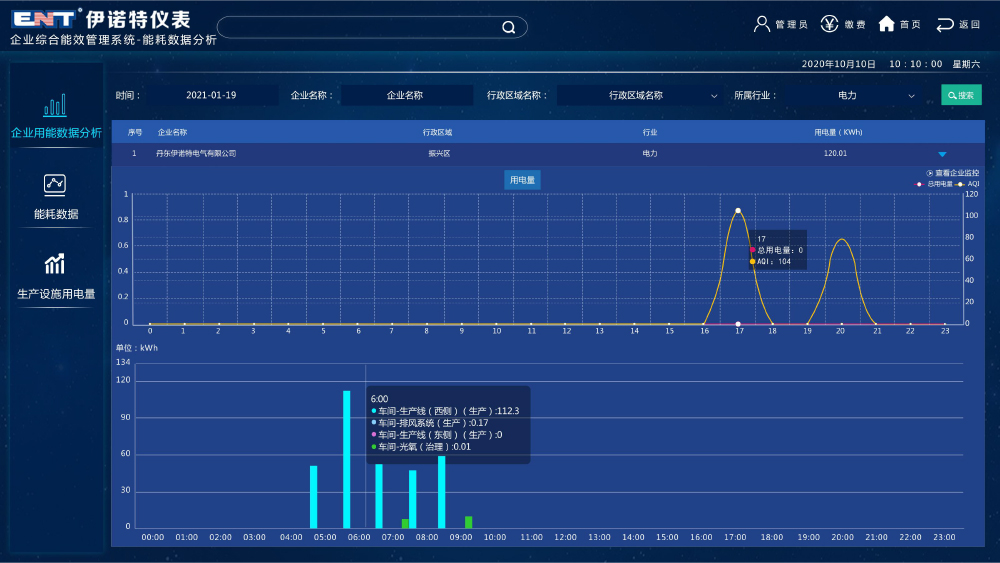Toggle 总用电量 series in chart legend
1000x563 pixels.
point(934,184)
